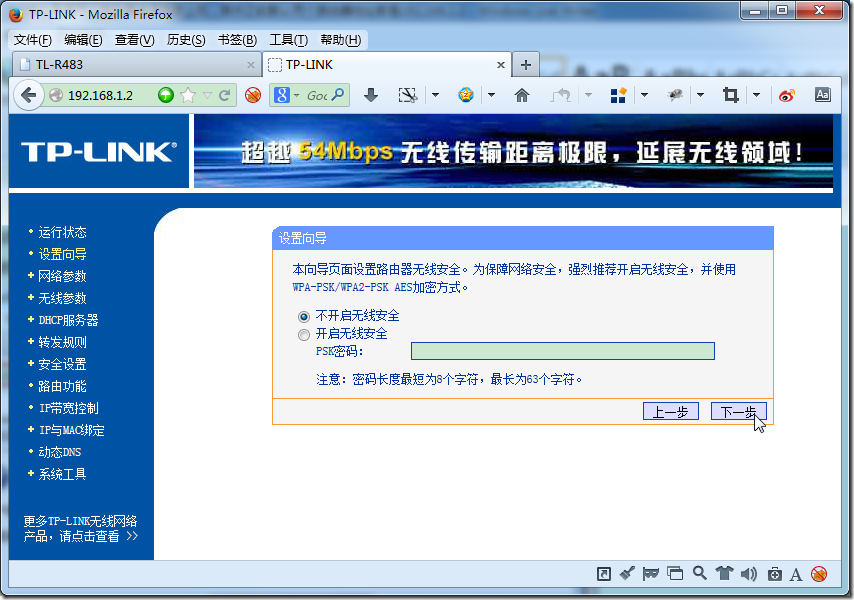
Task: Click the colored squares apps icon
Action: tap(618, 95)
